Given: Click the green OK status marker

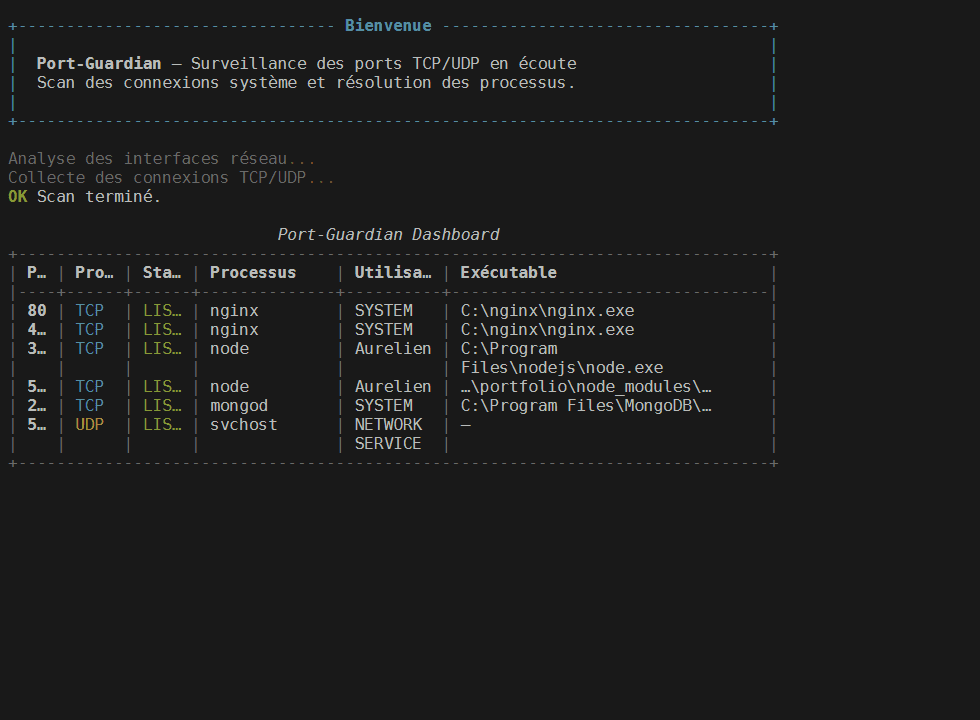Looking at the screenshot, I should [18, 197].
